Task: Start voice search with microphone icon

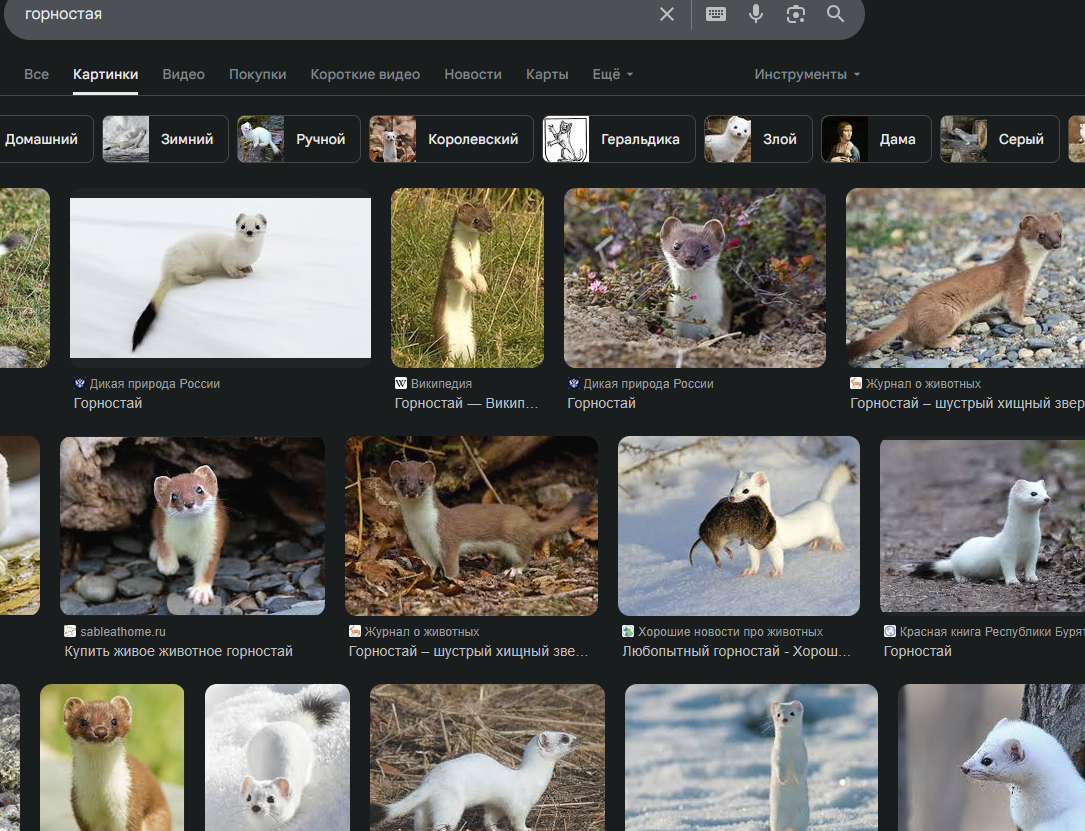Action: pos(756,14)
